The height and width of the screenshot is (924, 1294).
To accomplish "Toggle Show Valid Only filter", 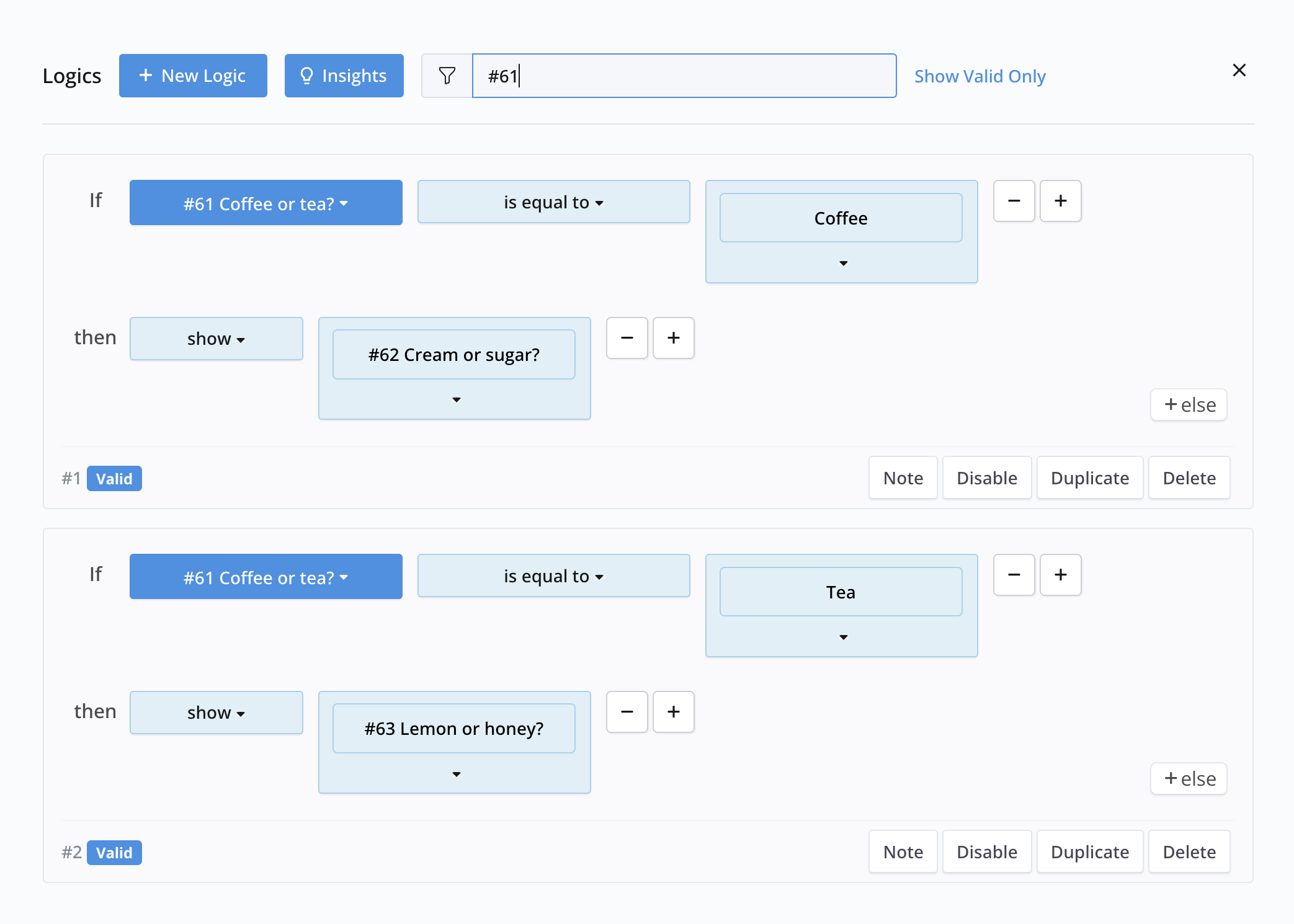I will point(982,75).
